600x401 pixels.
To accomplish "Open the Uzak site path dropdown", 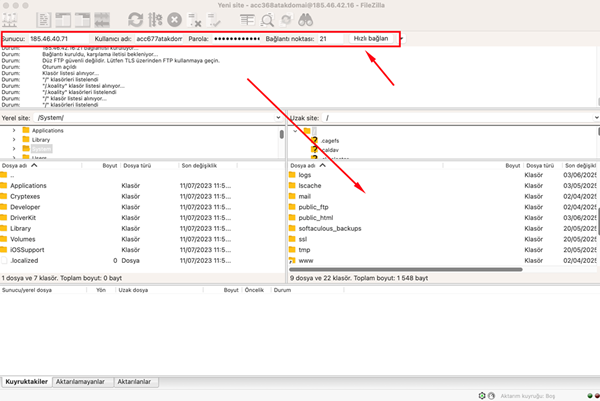I will click(x=596, y=117).
